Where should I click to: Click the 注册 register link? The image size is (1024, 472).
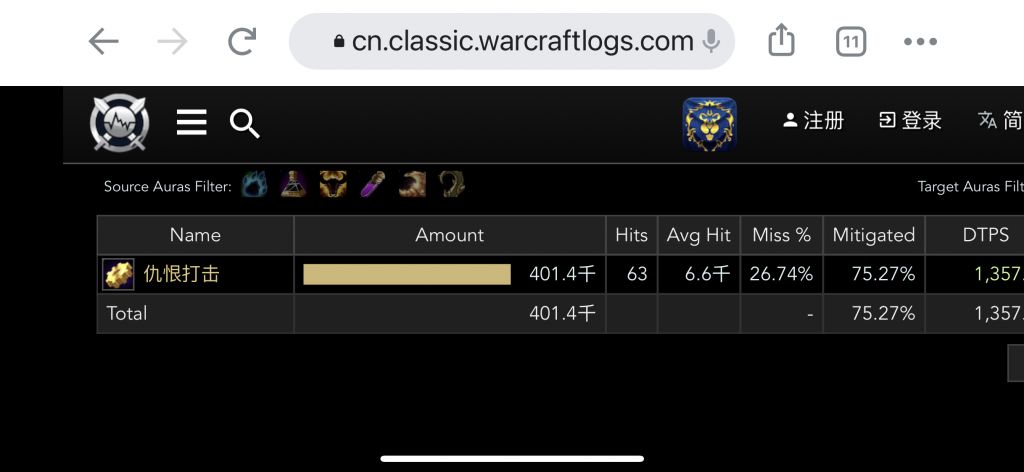814,121
